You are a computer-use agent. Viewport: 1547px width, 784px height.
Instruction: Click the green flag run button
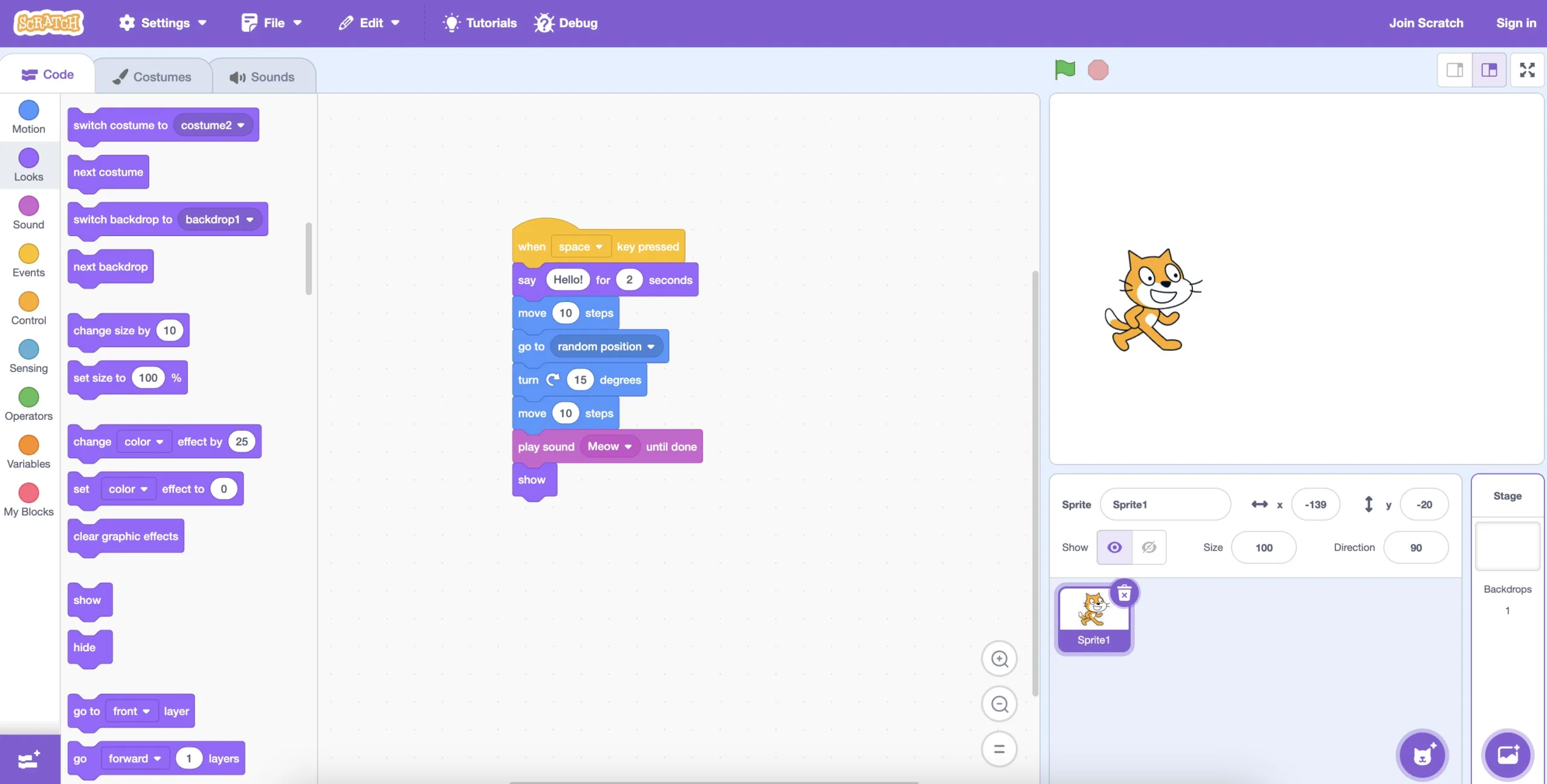tap(1064, 69)
